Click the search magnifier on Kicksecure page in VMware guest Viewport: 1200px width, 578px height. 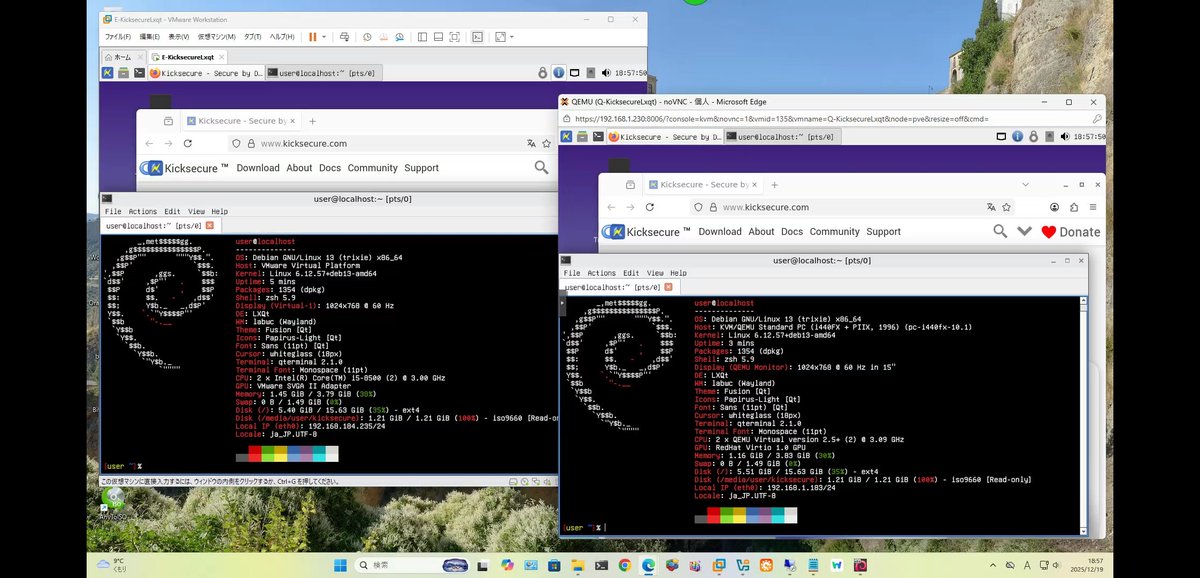coord(541,168)
